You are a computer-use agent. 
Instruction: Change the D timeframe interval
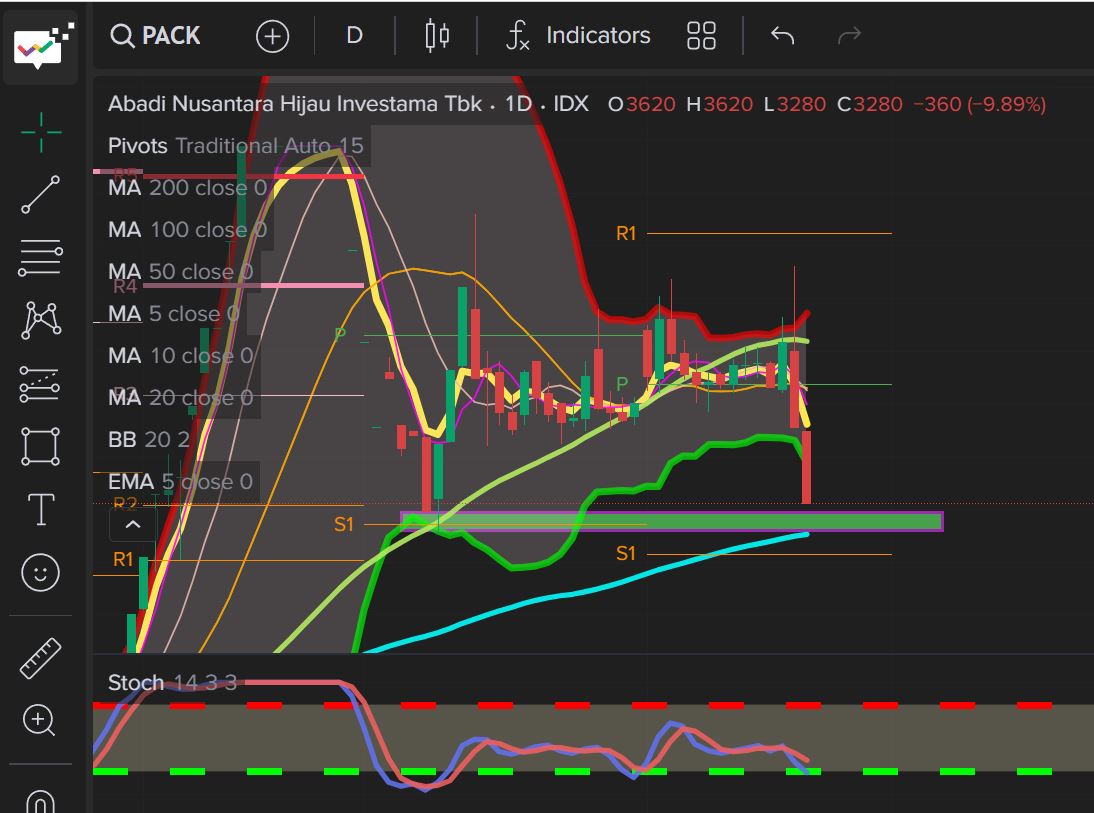pos(354,36)
